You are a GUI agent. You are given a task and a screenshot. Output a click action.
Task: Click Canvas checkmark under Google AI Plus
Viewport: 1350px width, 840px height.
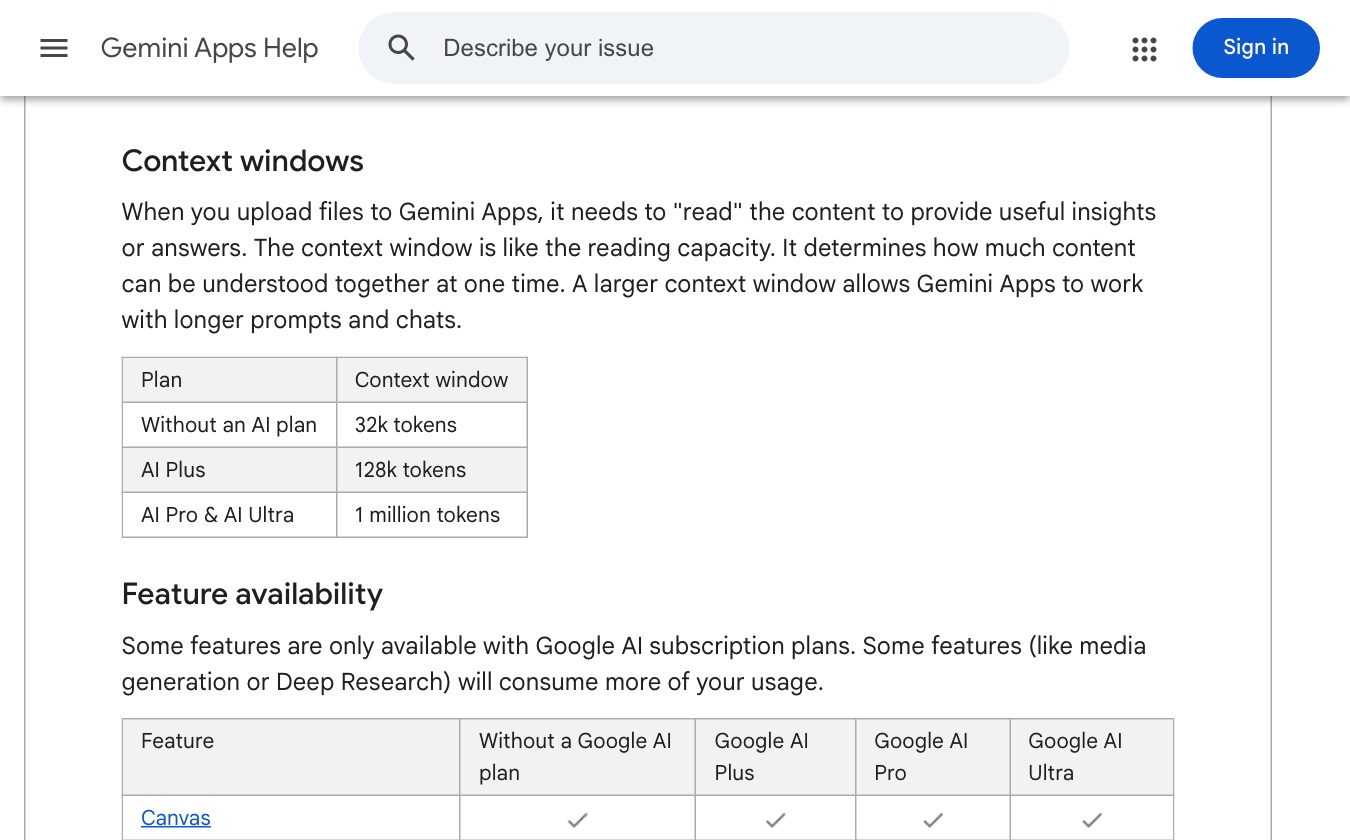click(x=775, y=820)
